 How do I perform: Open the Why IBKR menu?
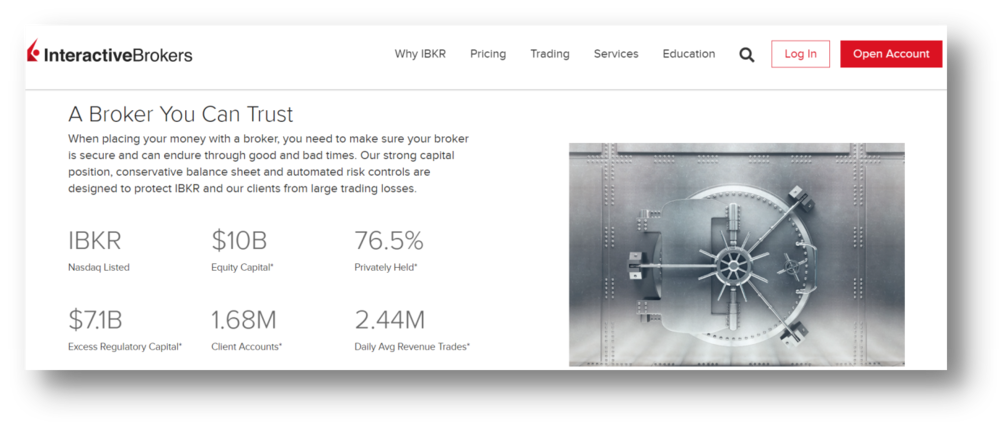420,54
